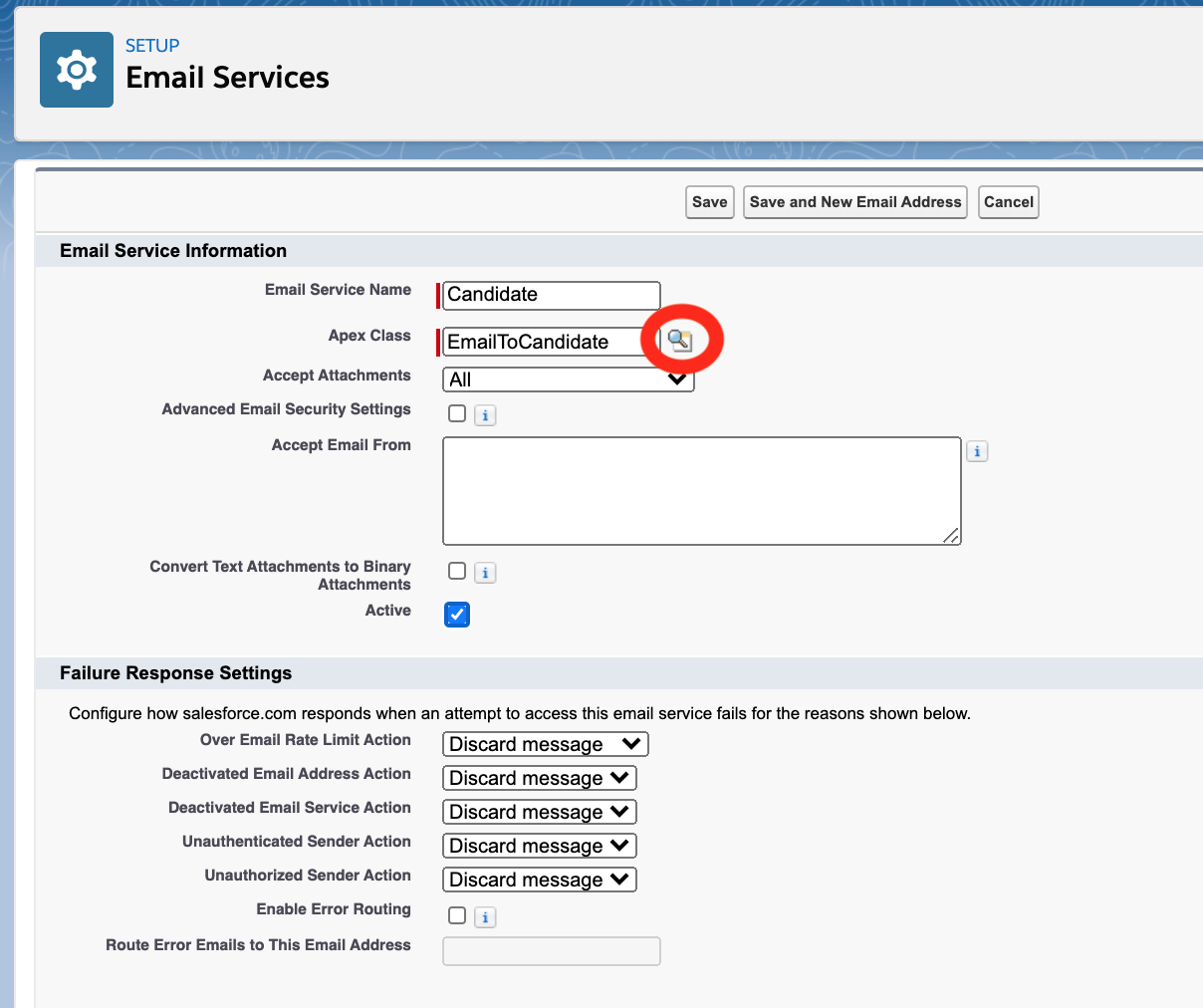Open info icon for Advanced Email Security Settings
Image resolution: width=1203 pixels, height=1008 pixels.
point(485,415)
